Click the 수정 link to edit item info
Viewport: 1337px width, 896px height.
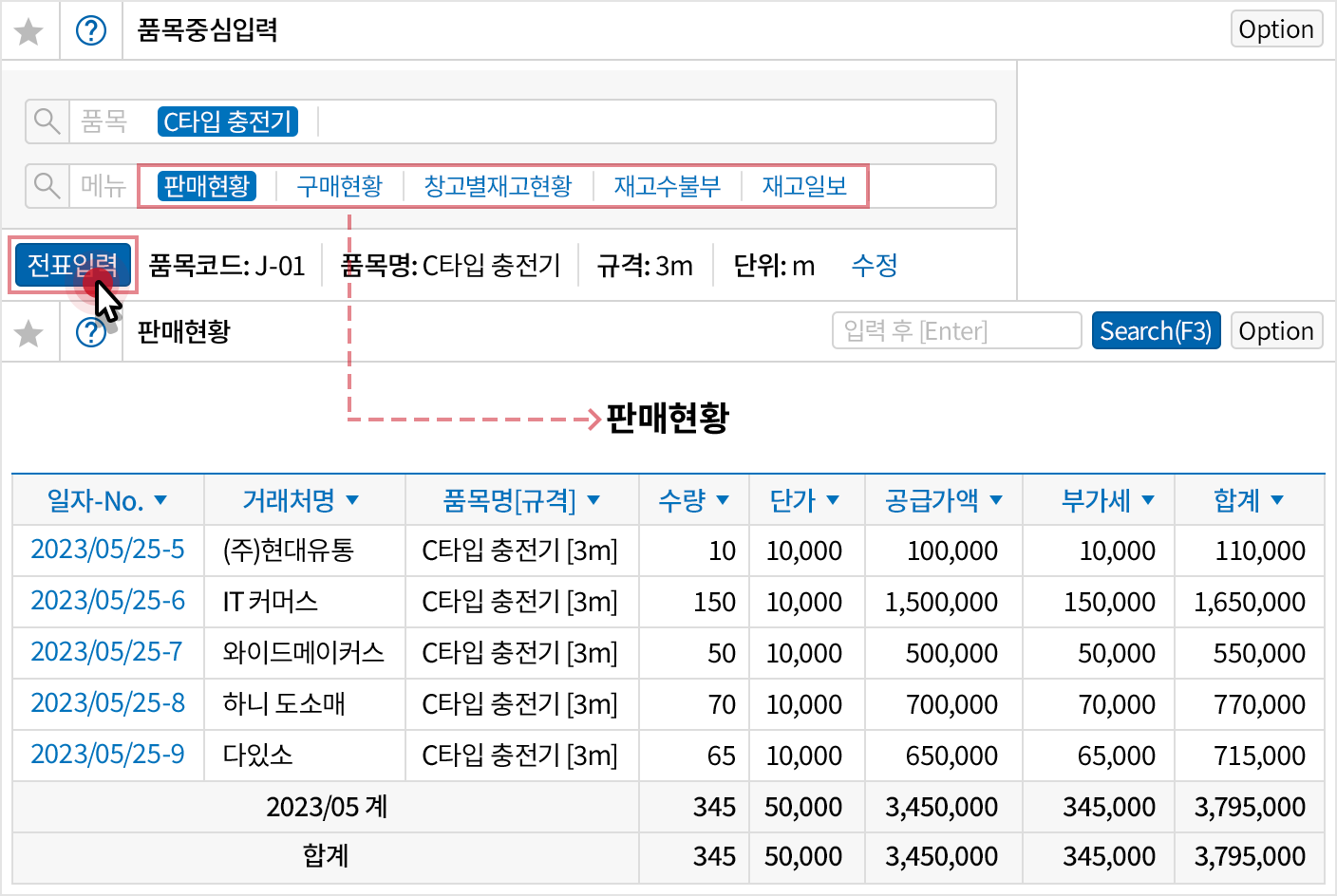pos(875,266)
